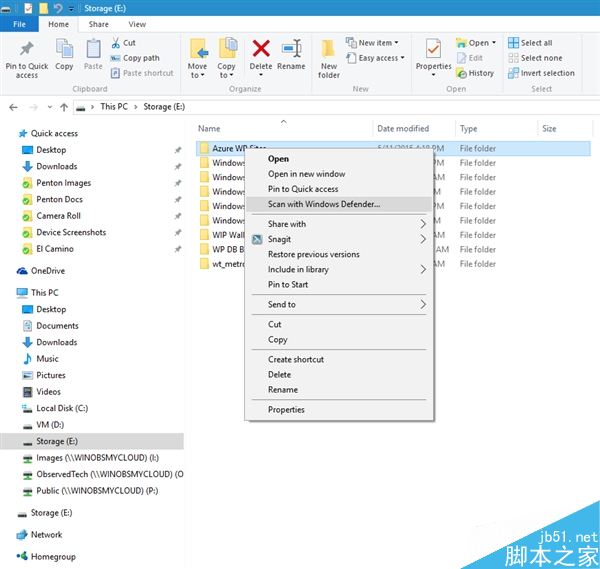This screenshot has height=569, width=600.
Task: Go back with the Back arrow
Action: (13, 107)
